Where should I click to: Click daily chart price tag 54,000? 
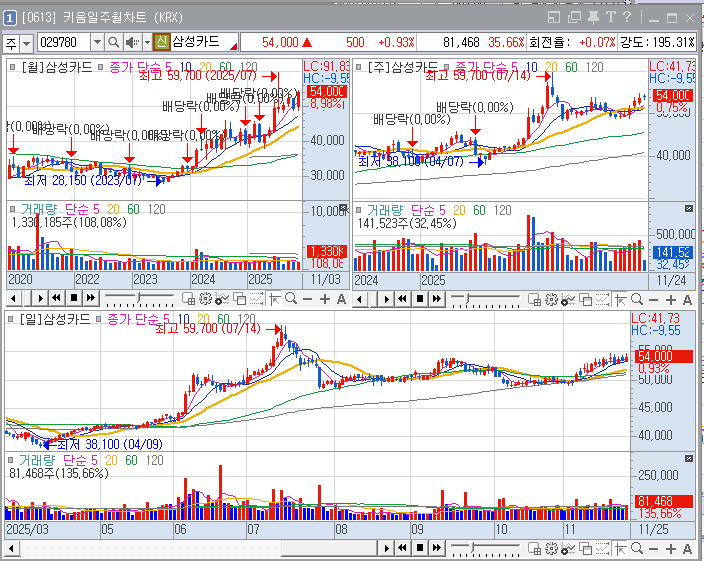[x=664, y=357]
